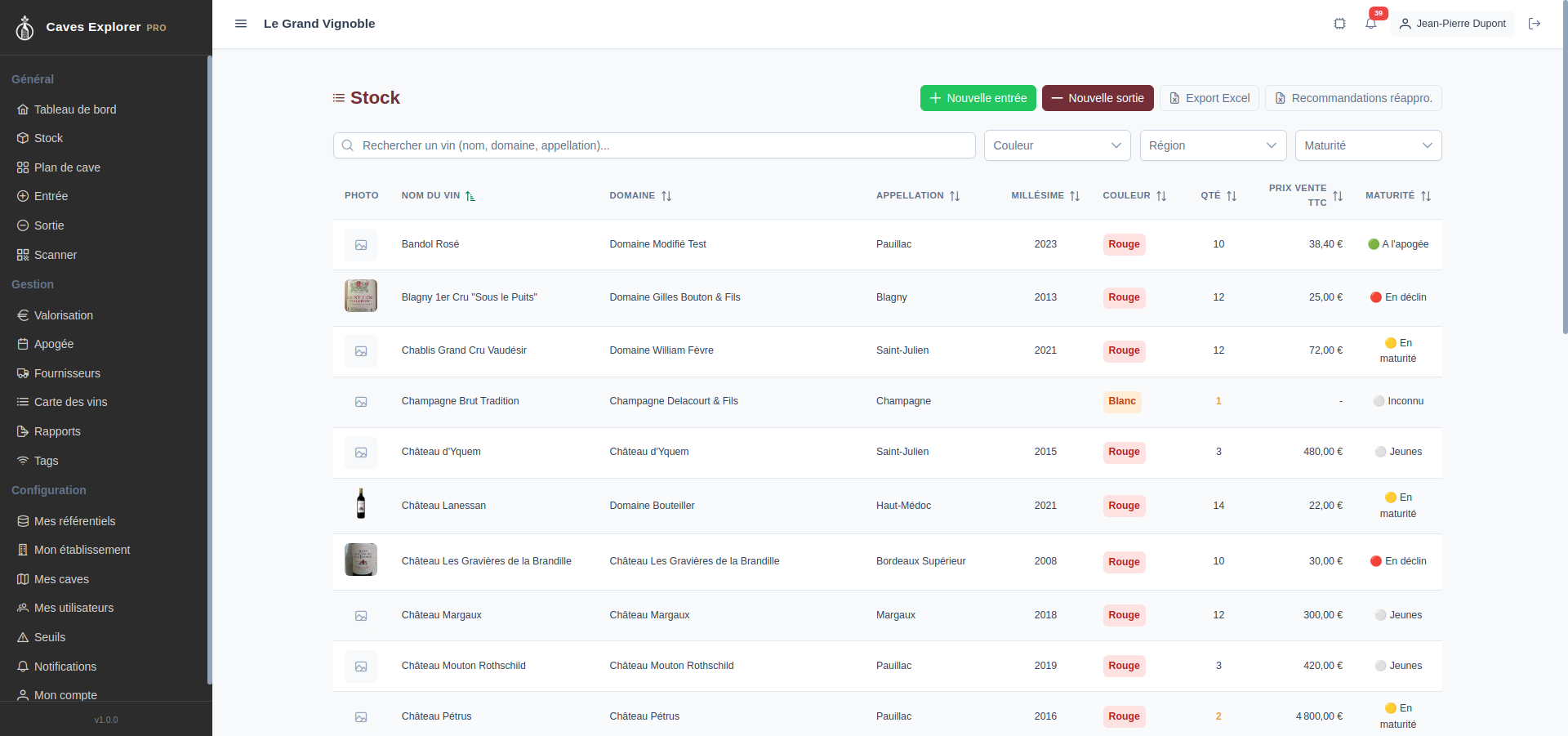
Task: Click the Blanc color badge for Champagne
Action: click(x=1122, y=401)
